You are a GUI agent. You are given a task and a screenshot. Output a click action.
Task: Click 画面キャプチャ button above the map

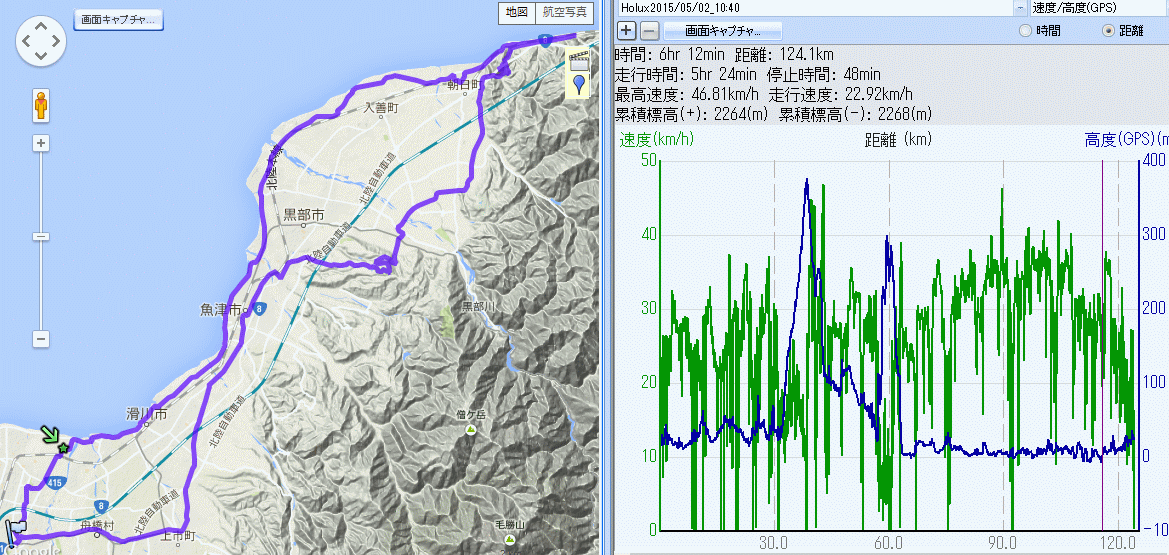point(119,19)
